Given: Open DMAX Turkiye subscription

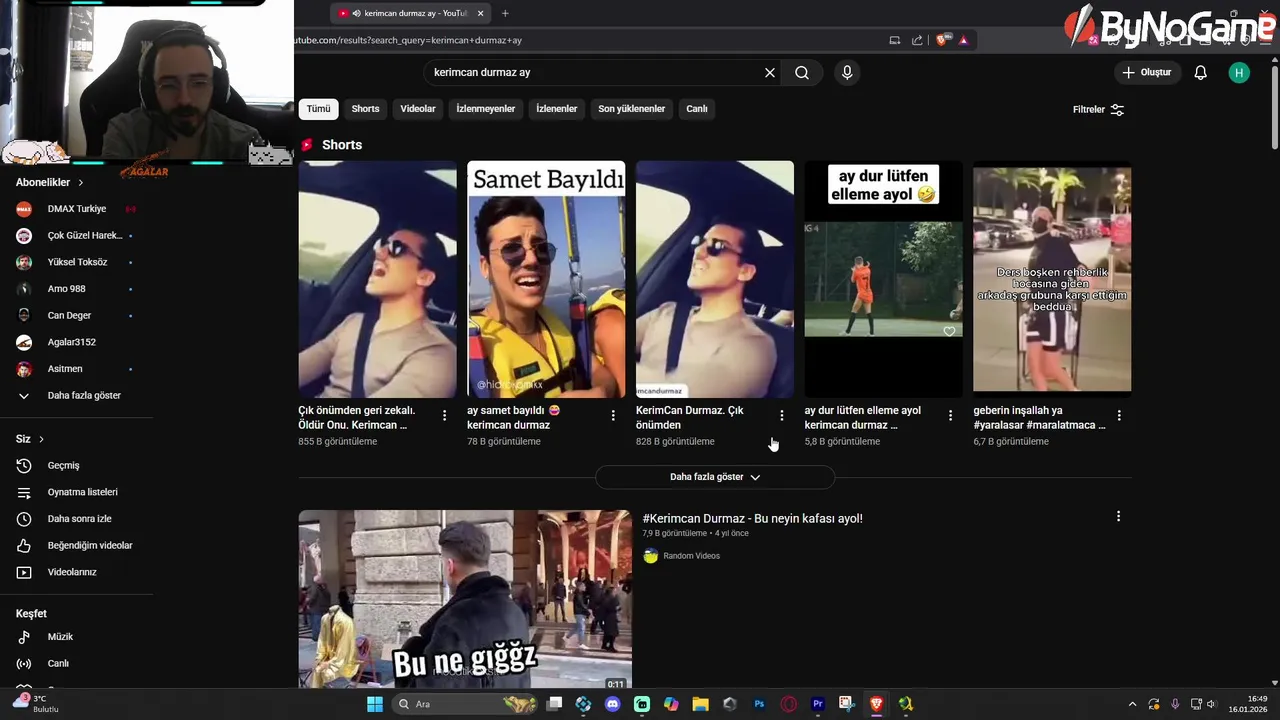Looking at the screenshot, I should (x=77, y=209).
